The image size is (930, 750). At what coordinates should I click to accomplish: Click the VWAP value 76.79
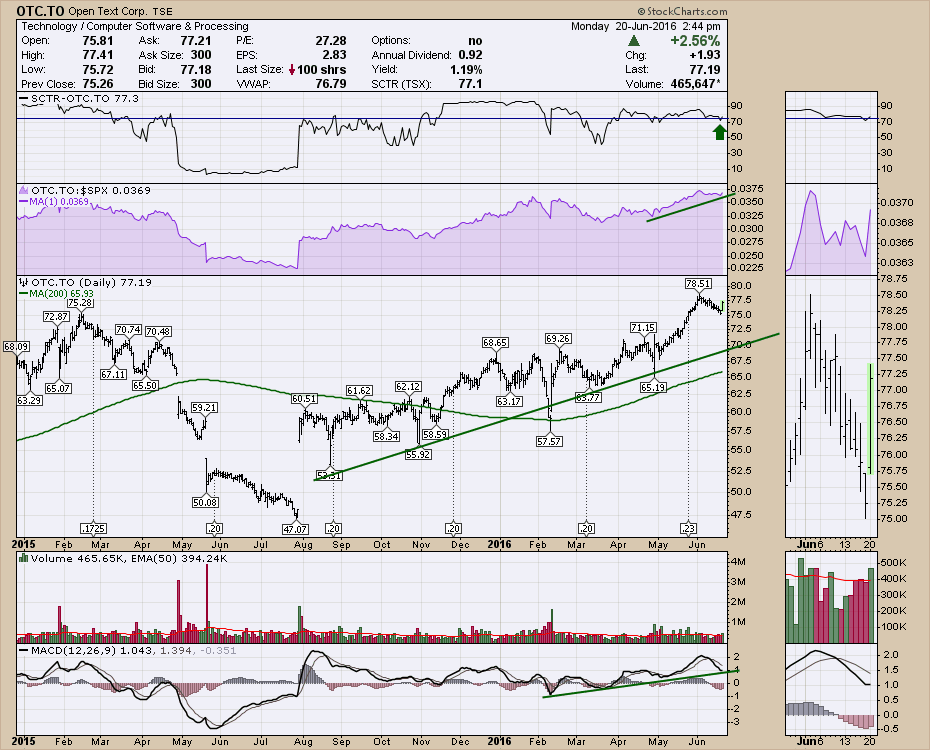click(331, 84)
